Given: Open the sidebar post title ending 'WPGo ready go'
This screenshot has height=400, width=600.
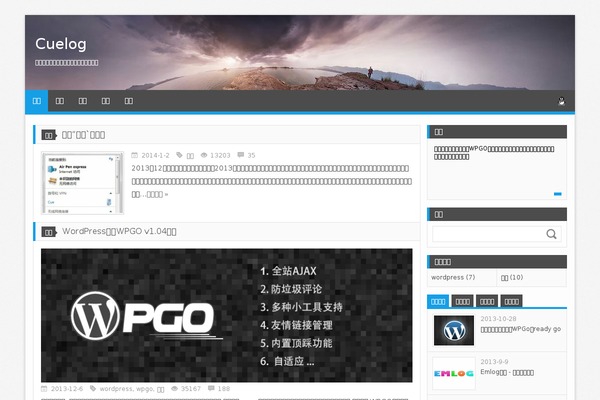Looking at the screenshot, I should [521, 329].
